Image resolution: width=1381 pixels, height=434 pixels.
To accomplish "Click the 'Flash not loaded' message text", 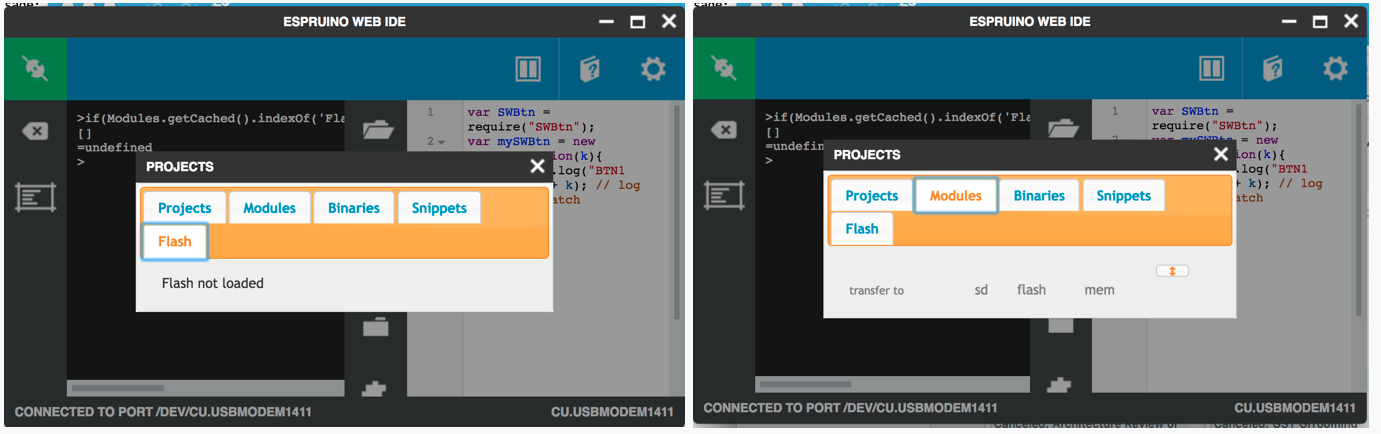I will point(213,283).
